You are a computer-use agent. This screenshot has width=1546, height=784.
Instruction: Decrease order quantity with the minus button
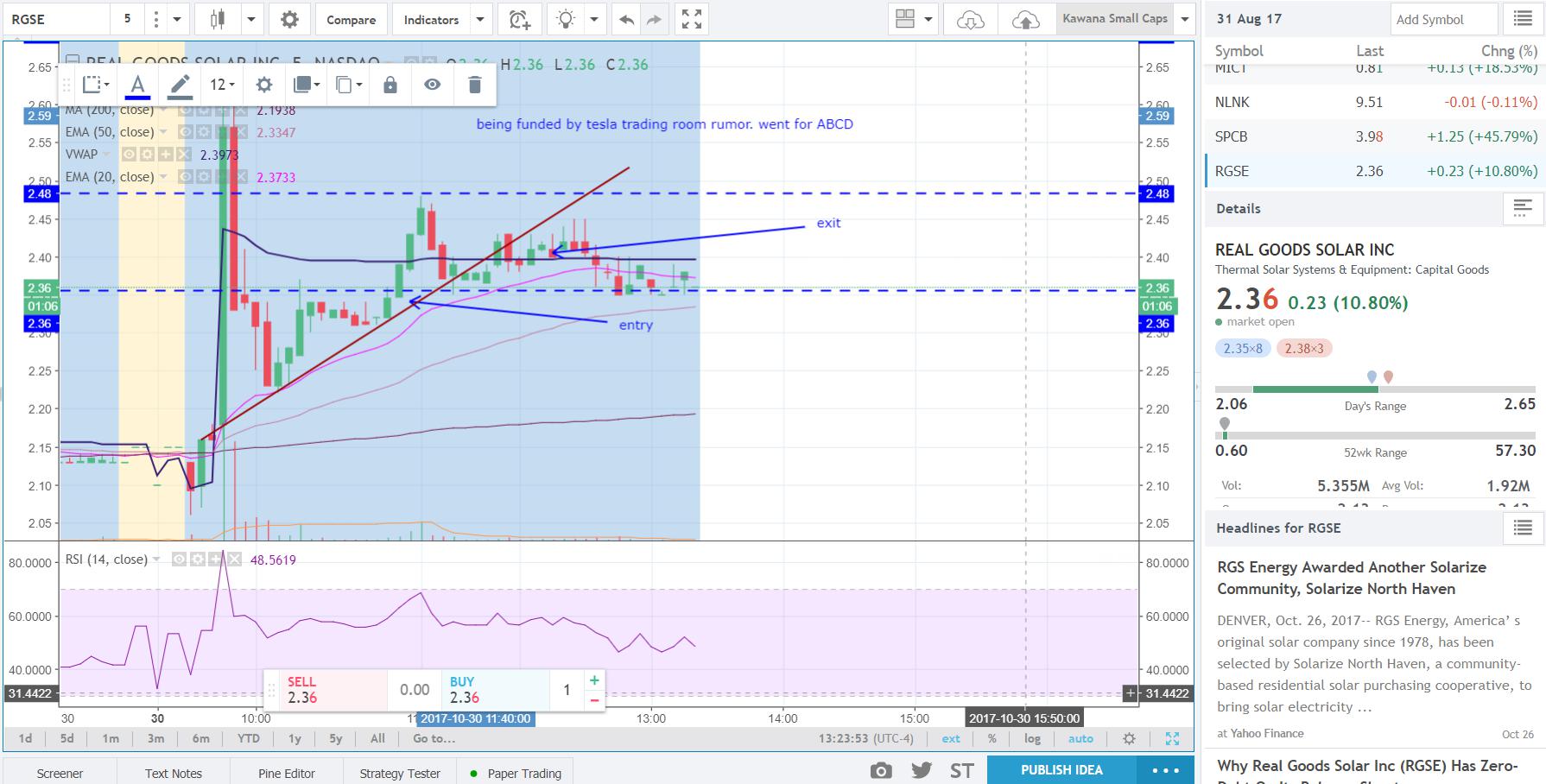pos(594,700)
